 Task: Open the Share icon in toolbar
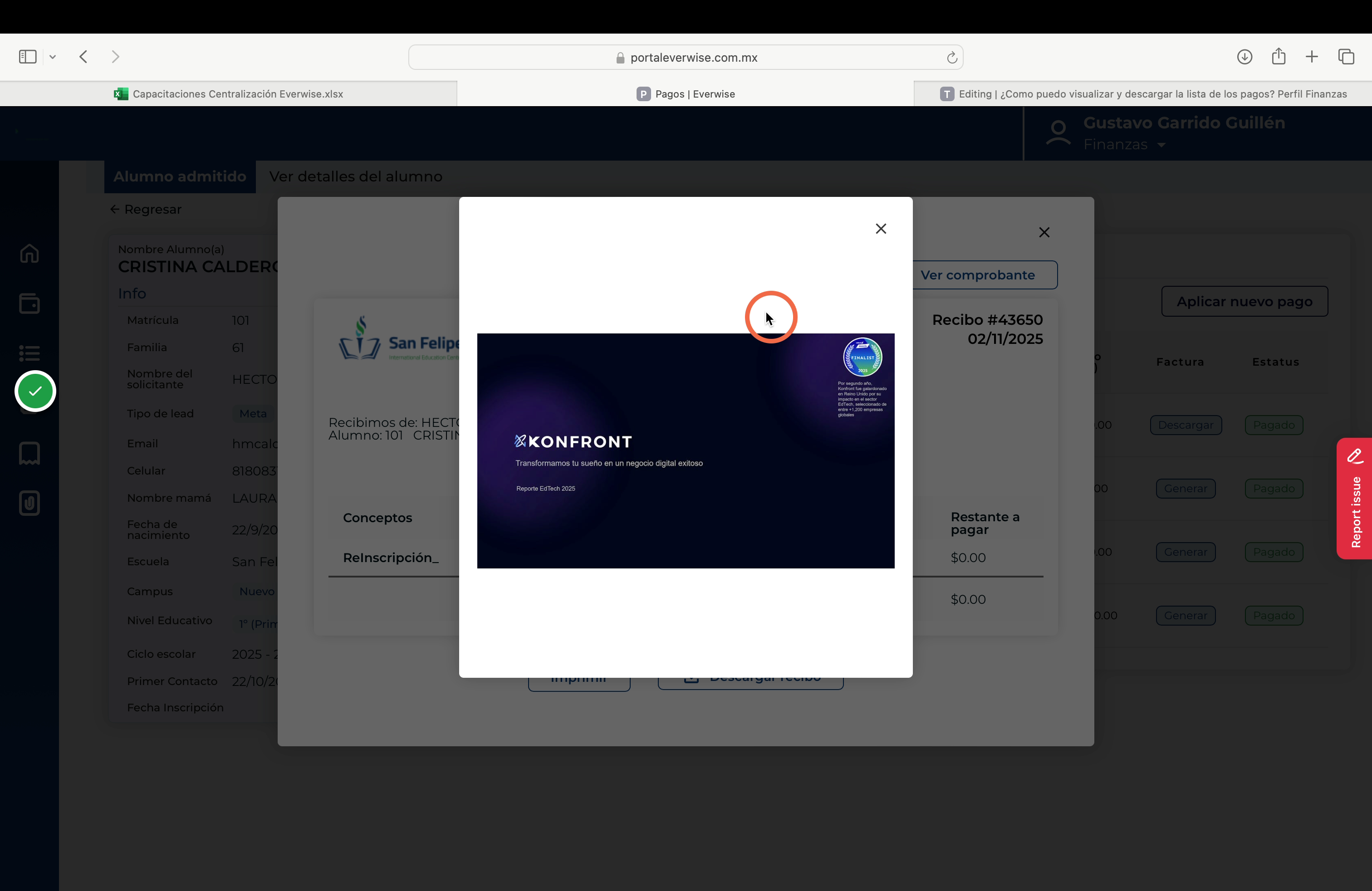click(x=1278, y=56)
